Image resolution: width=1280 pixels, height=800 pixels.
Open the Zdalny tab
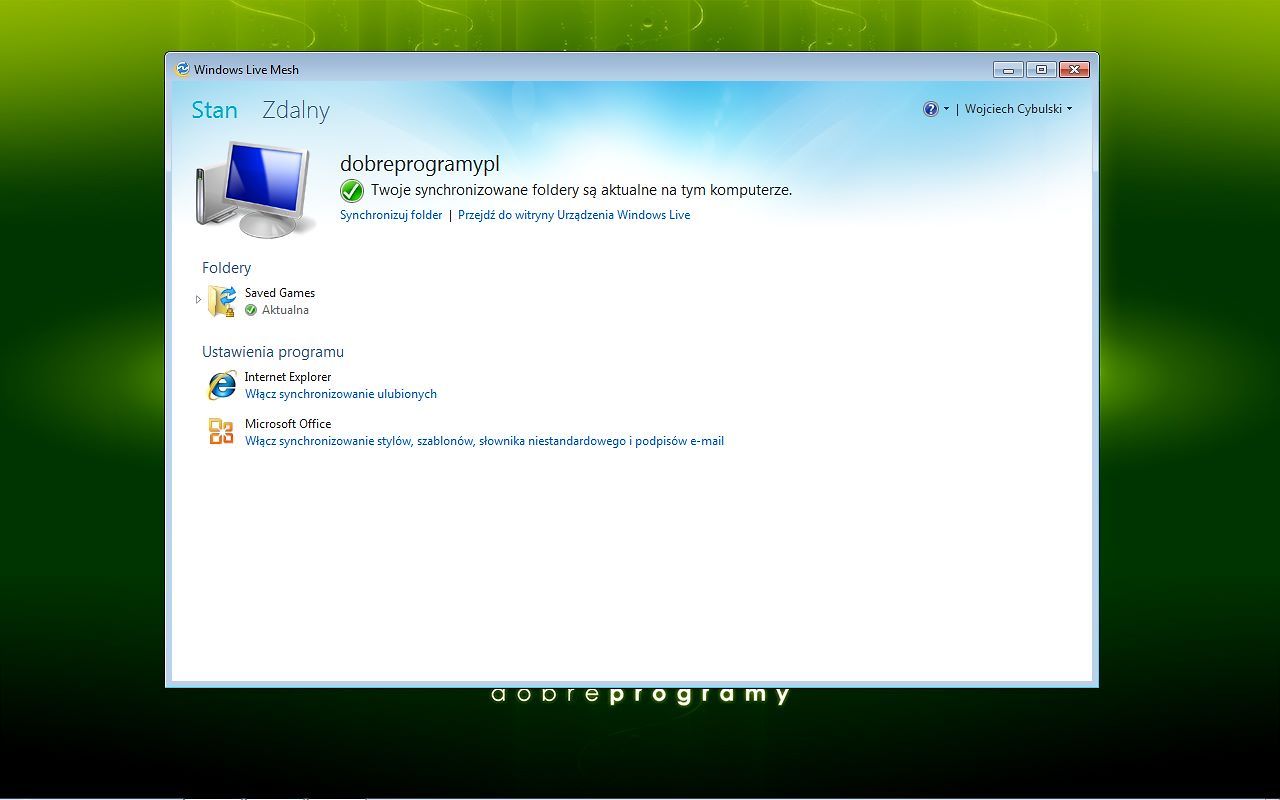[296, 110]
